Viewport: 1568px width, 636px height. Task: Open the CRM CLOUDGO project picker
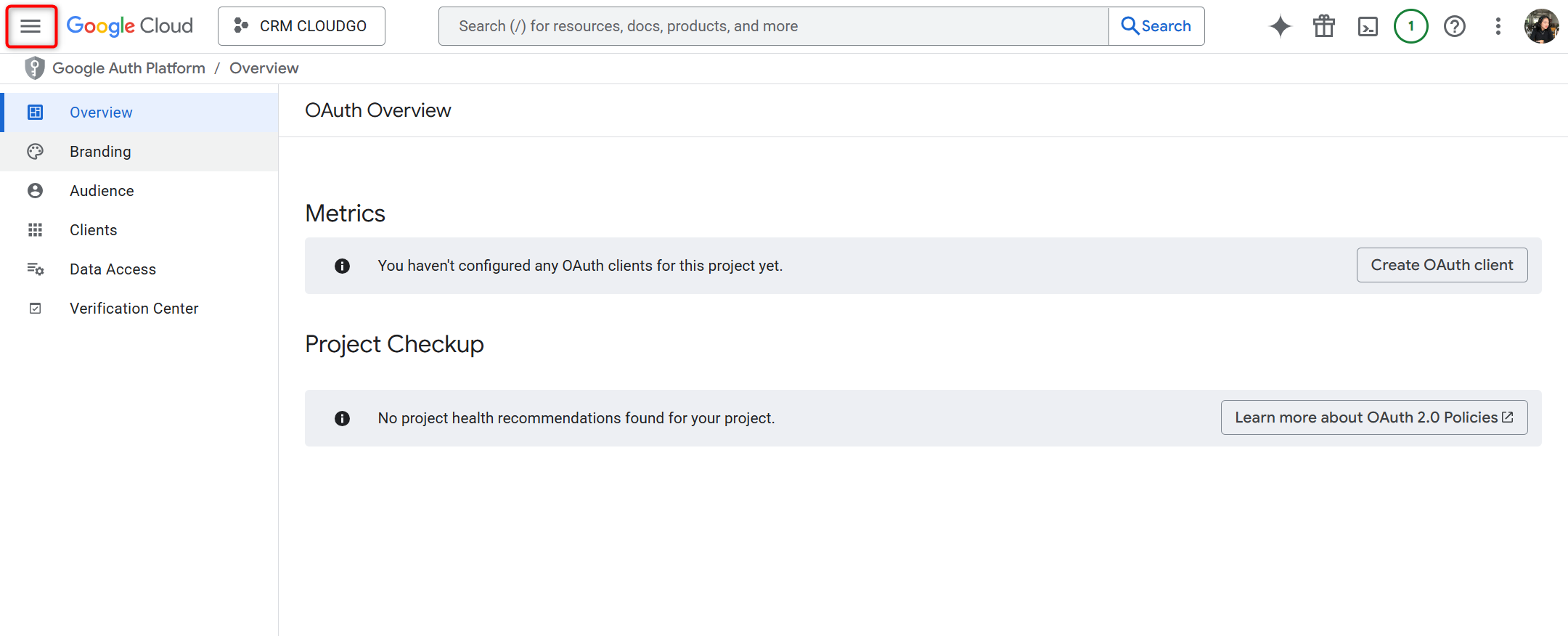(301, 26)
